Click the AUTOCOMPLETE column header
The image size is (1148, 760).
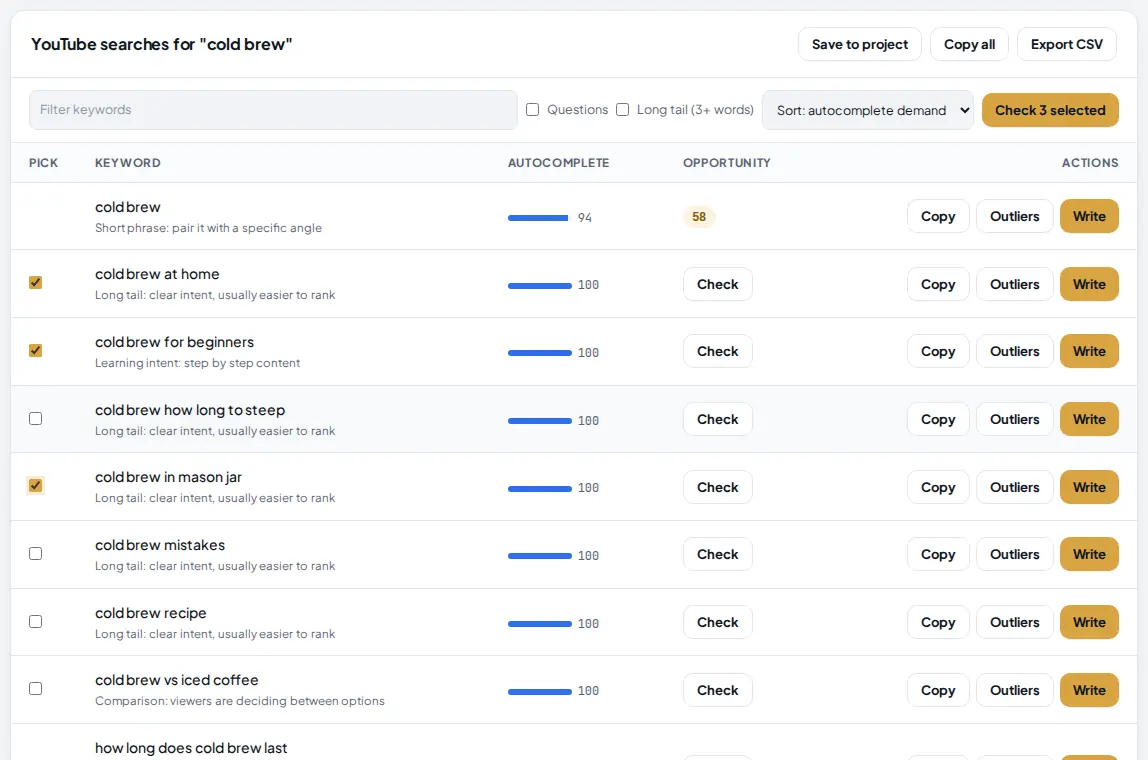559,163
